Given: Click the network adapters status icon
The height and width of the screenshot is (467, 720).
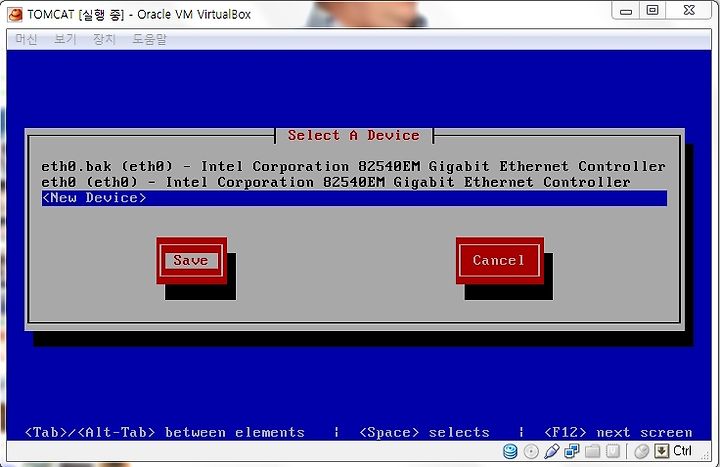Looking at the screenshot, I should coord(572,451).
